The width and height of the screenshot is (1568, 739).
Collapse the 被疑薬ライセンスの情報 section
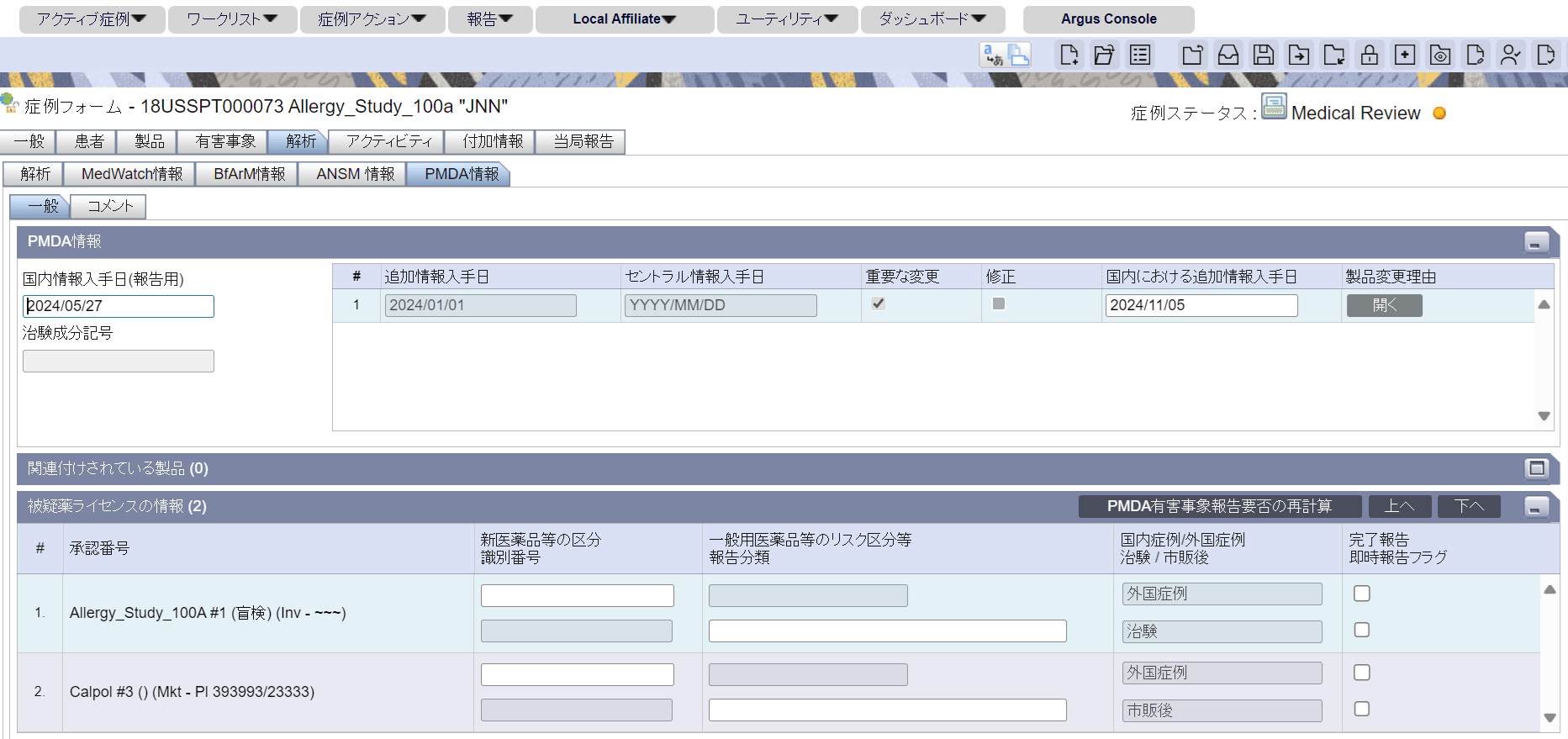pyautogui.click(x=1537, y=507)
